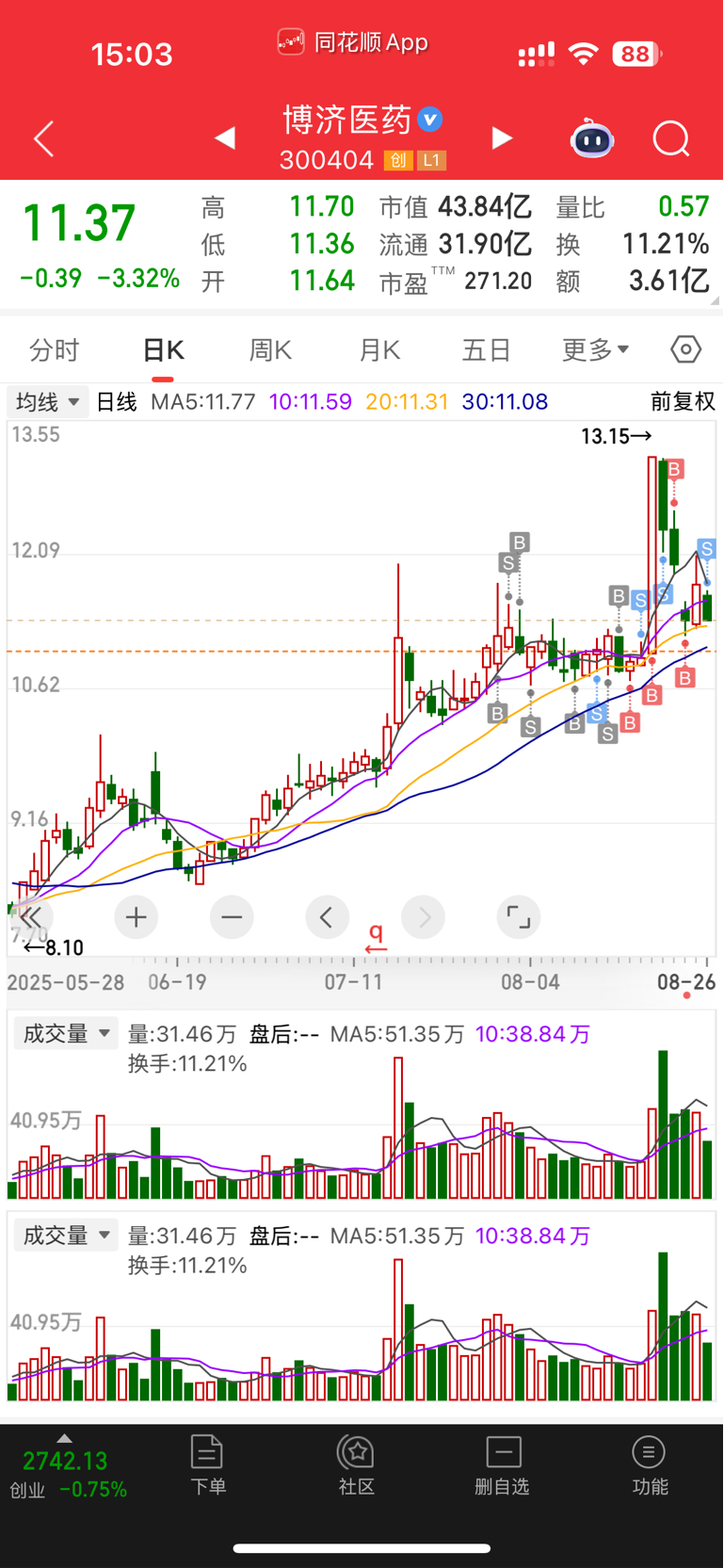
Task: Tap MA5:11.77 value
Action: point(203,402)
